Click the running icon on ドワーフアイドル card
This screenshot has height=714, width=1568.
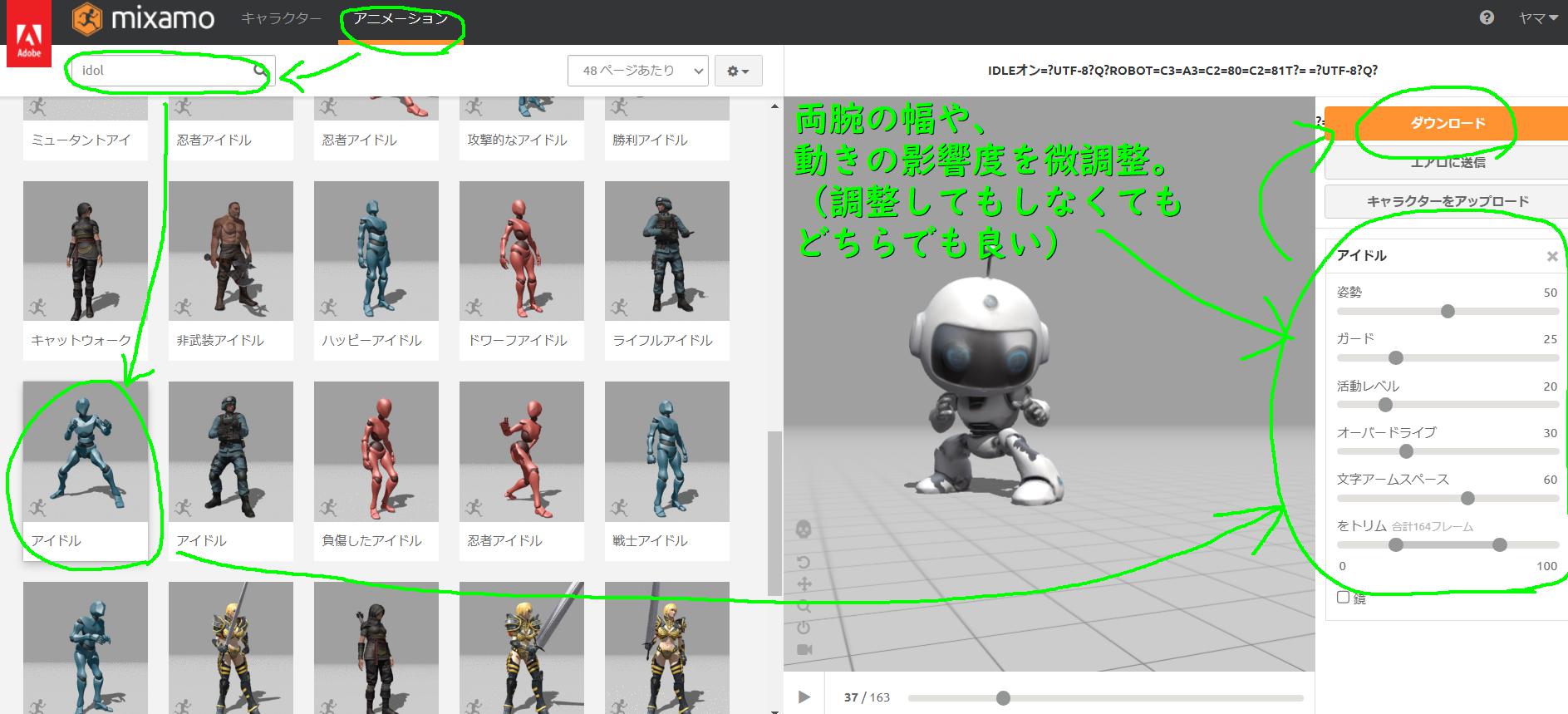pyautogui.click(x=474, y=307)
